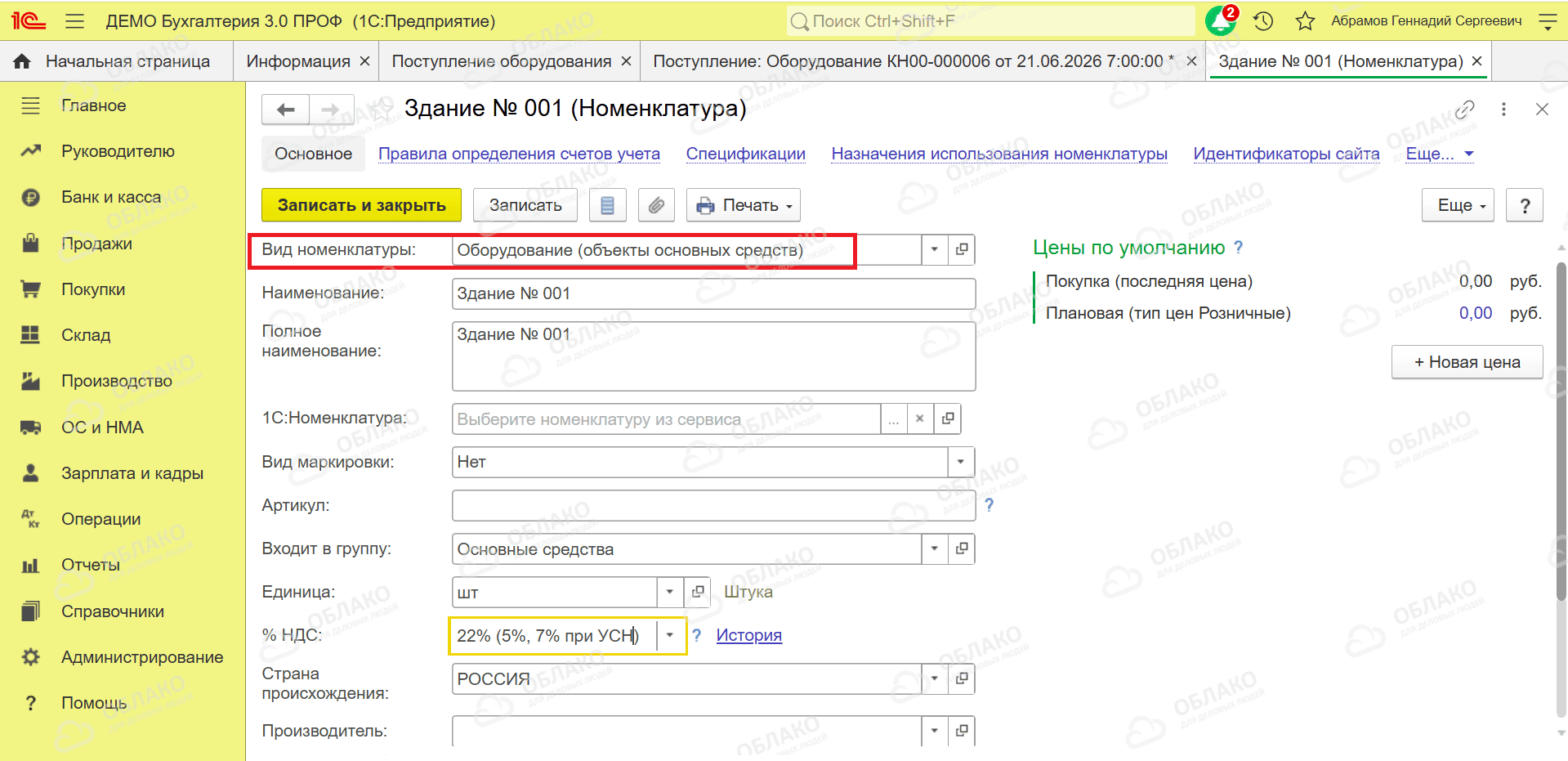Click the Записать button
This screenshot has height=761, width=1568.
point(525,205)
